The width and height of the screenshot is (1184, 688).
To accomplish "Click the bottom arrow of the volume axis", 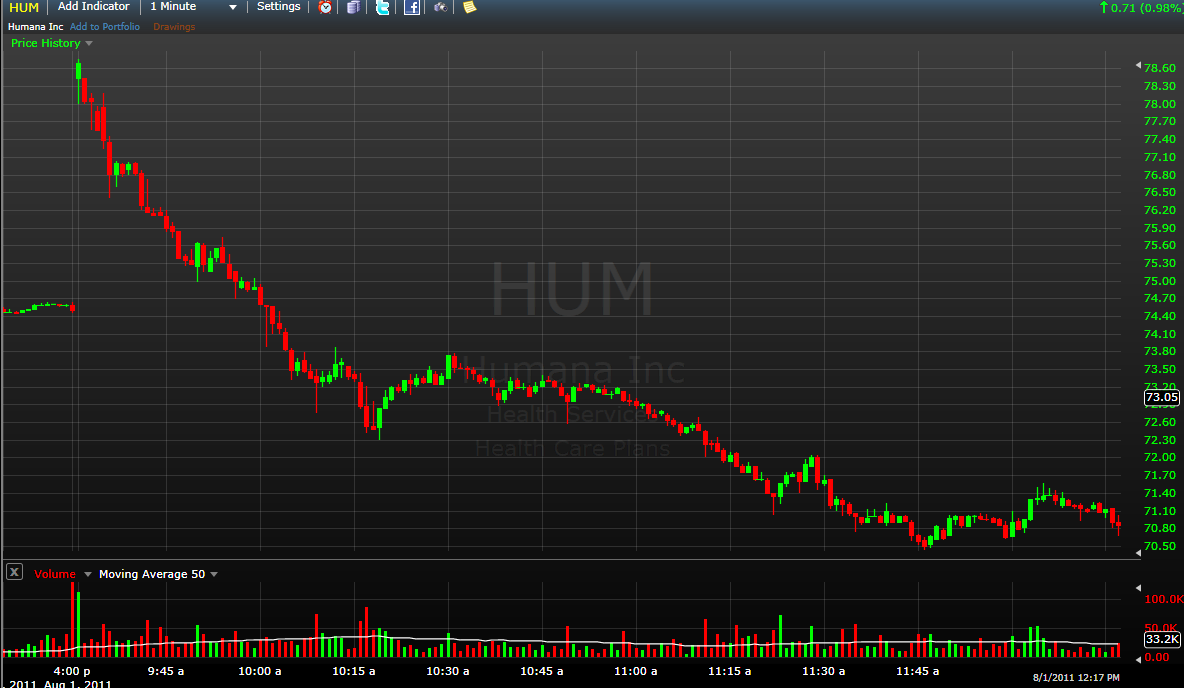I will tap(1138, 659).
